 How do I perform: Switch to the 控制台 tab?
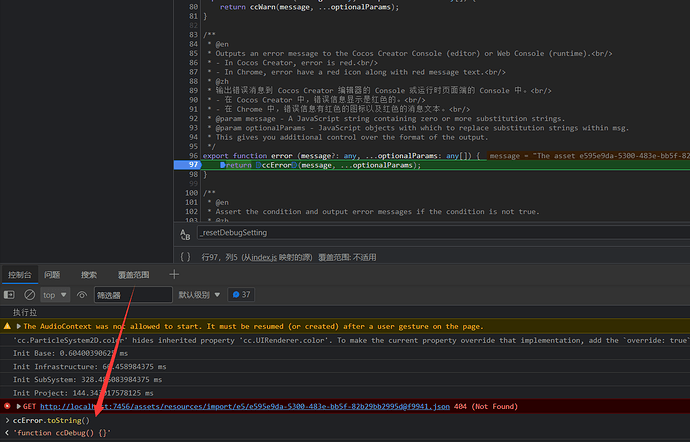(20, 275)
